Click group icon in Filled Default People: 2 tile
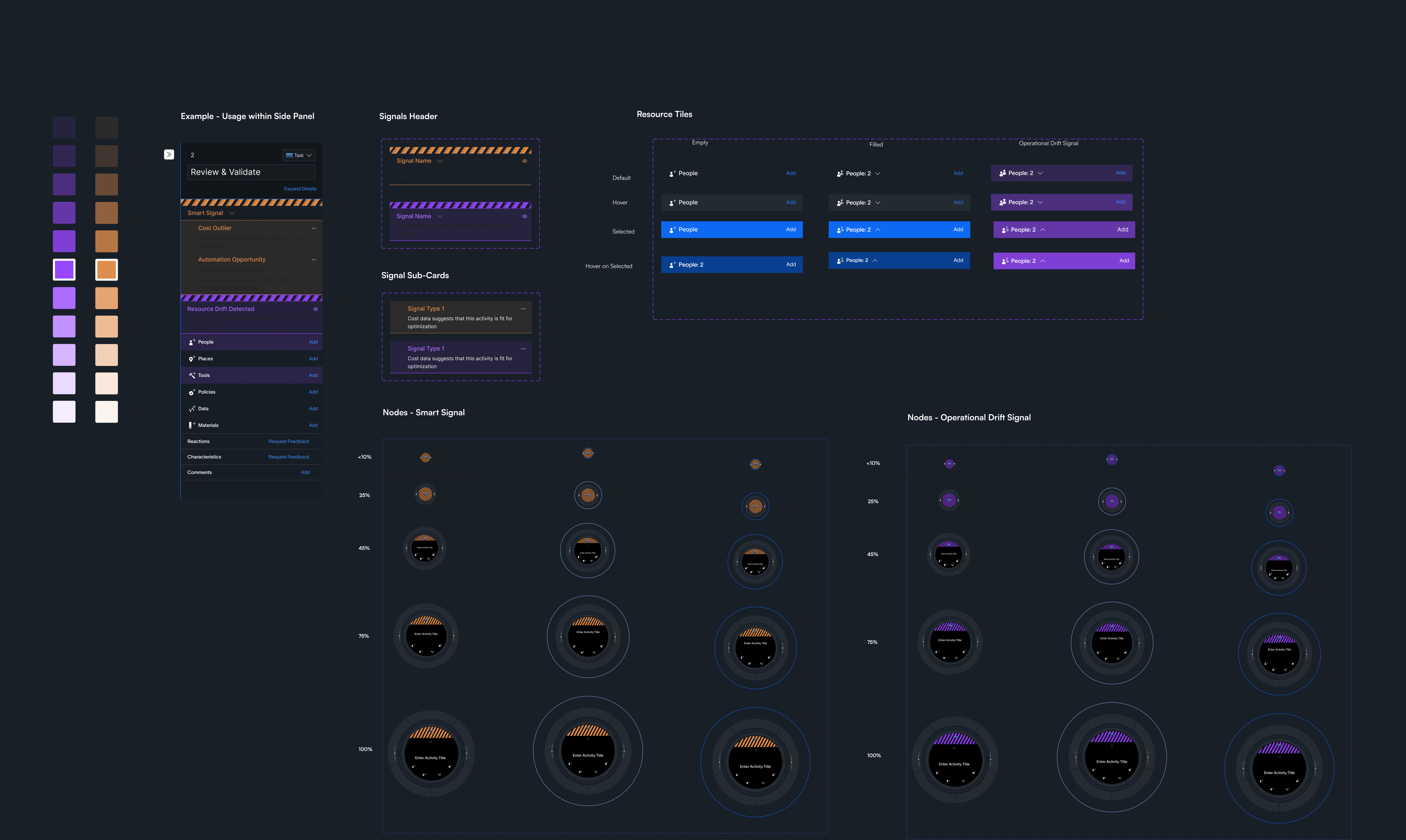This screenshot has height=840, width=1406. click(x=840, y=174)
